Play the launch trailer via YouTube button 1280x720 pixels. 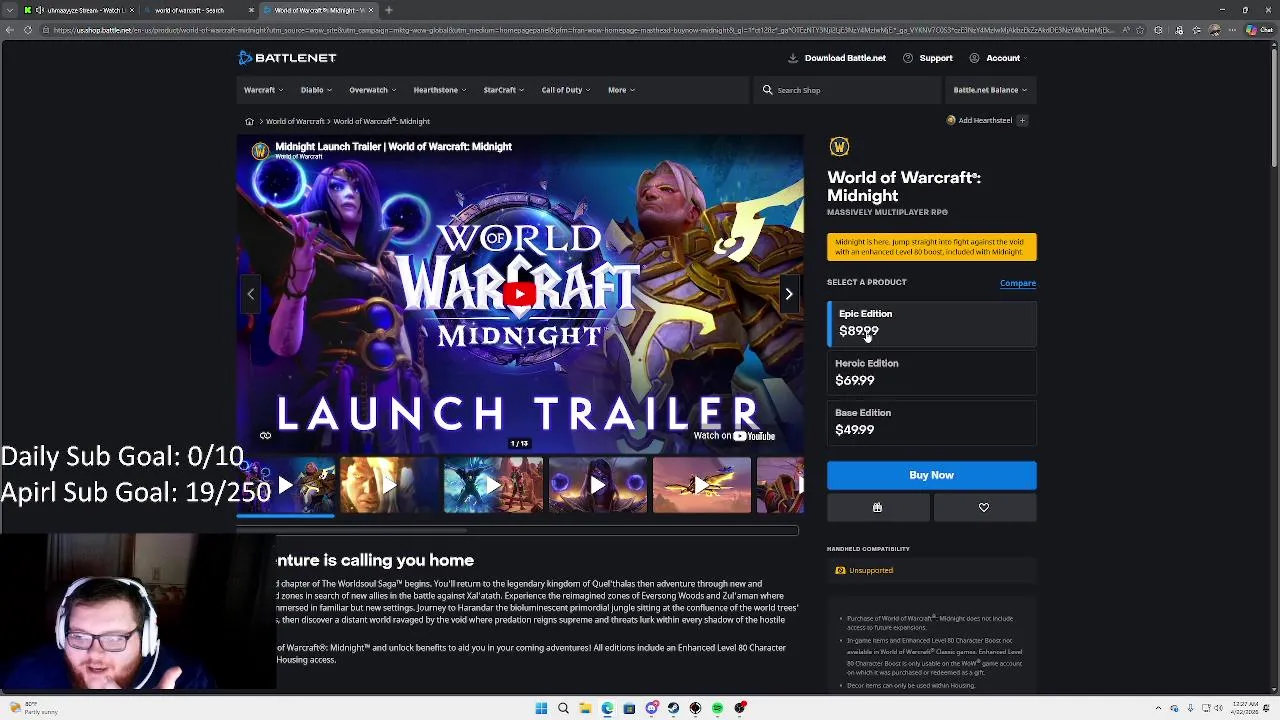(519, 294)
